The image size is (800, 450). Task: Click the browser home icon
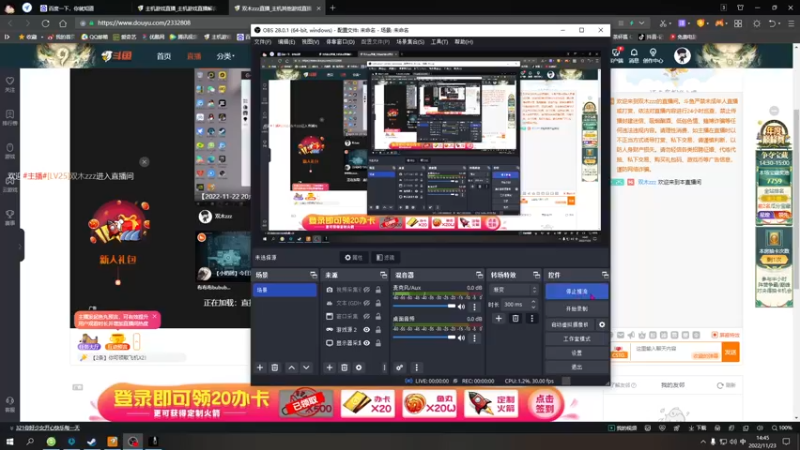tap(63, 23)
